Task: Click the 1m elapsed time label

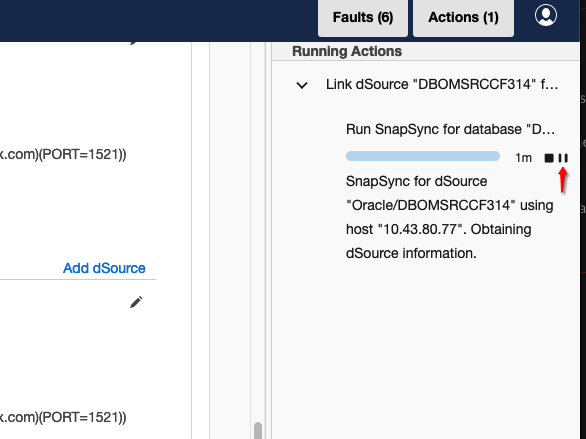Action: (x=523, y=158)
